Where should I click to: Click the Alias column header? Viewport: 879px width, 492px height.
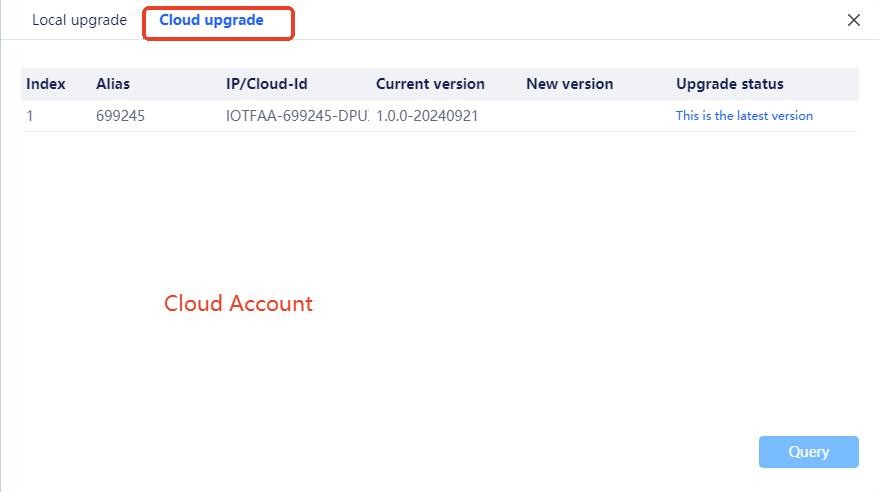point(113,84)
